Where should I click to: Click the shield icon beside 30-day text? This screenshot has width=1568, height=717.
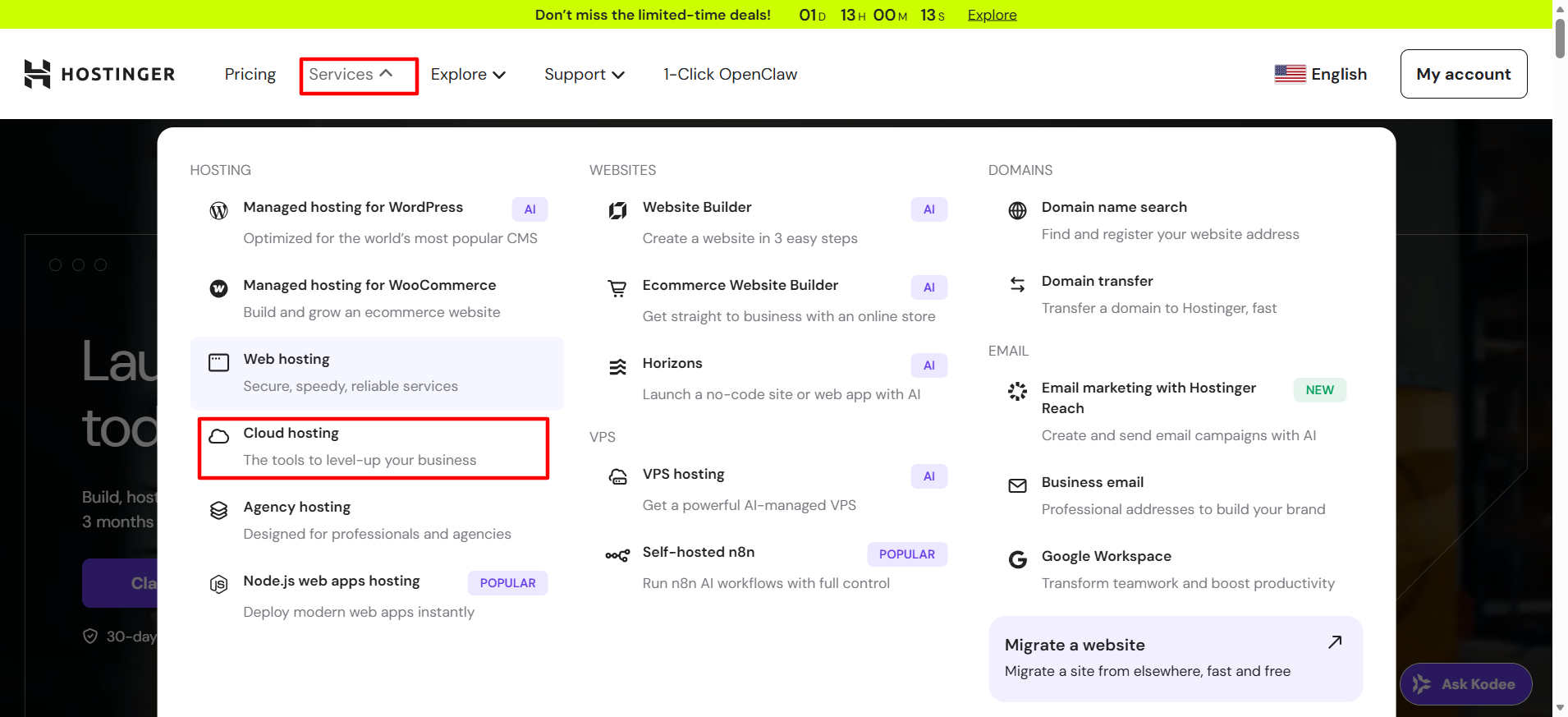[x=90, y=637]
